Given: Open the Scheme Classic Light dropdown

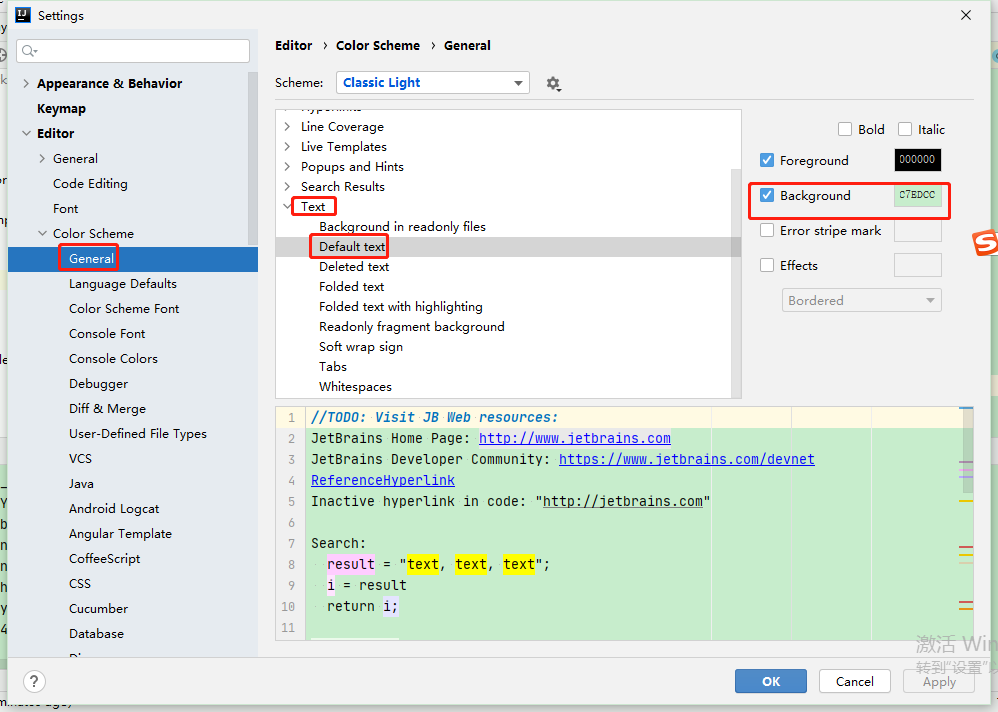Looking at the screenshot, I should click(432, 83).
